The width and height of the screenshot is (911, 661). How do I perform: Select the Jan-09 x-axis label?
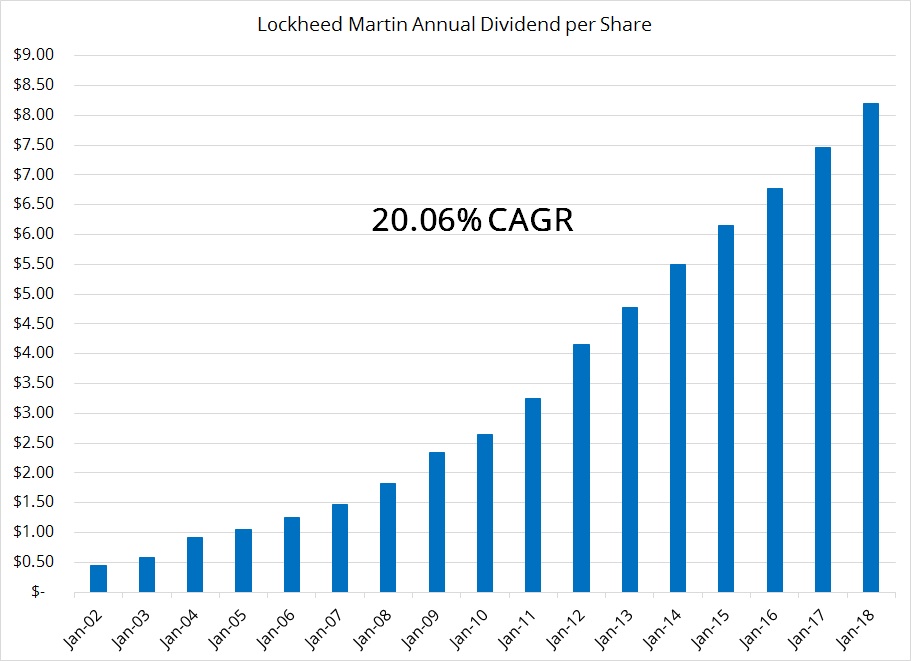point(421,630)
